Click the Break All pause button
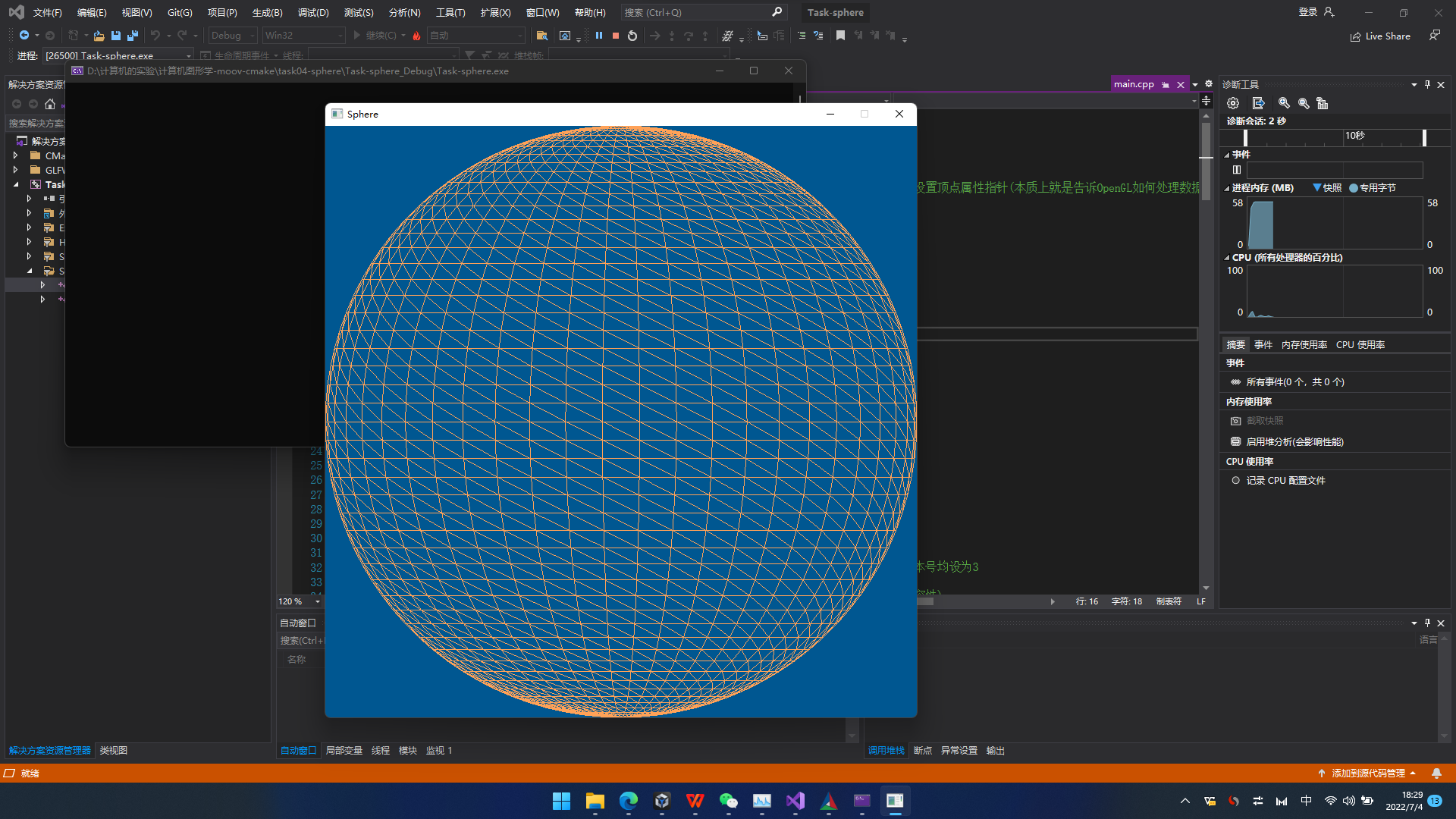 599,36
